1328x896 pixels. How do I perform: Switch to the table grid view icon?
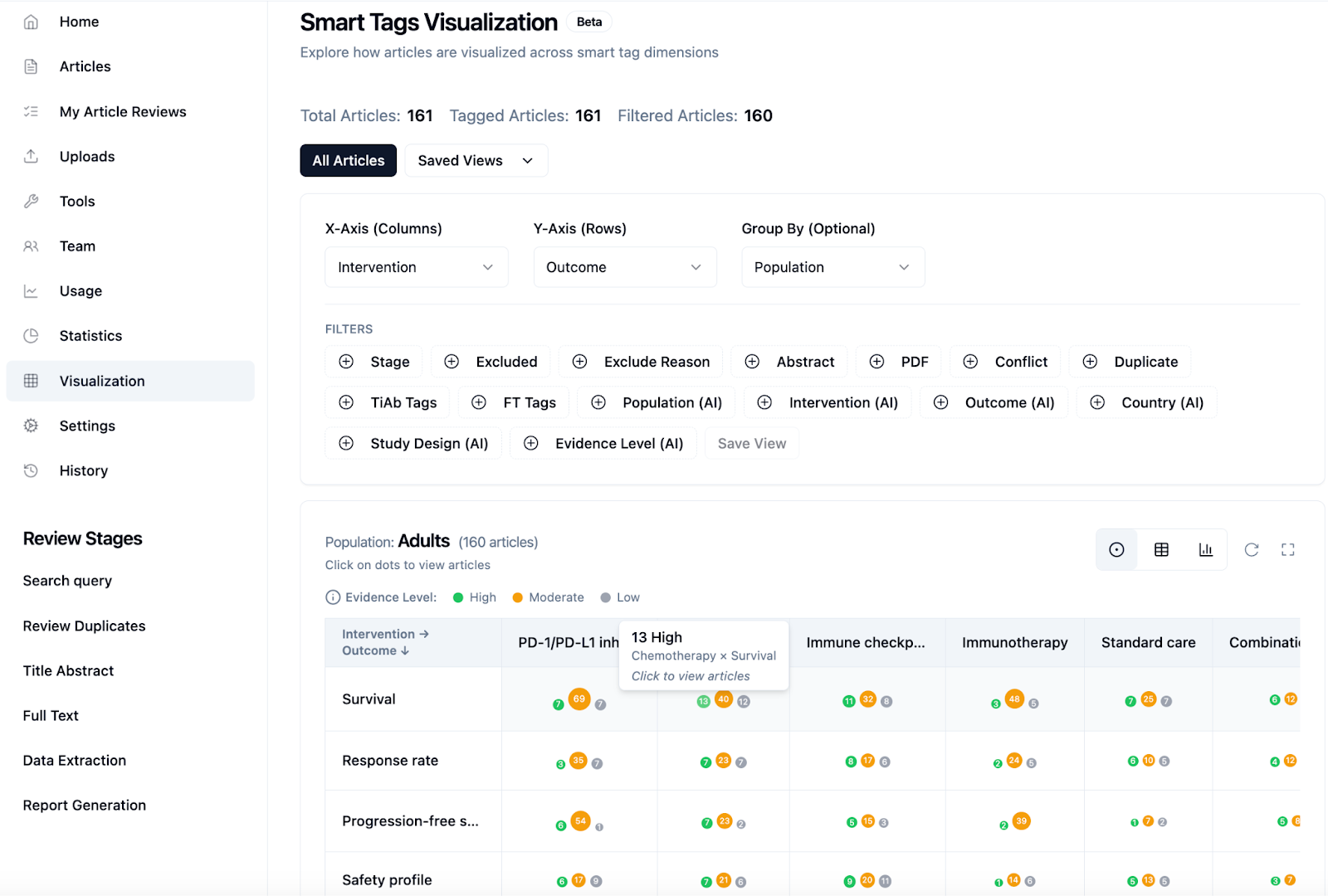1161,549
